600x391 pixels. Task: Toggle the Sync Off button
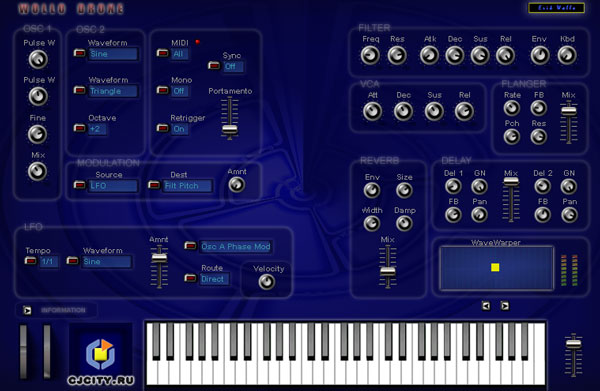214,66
